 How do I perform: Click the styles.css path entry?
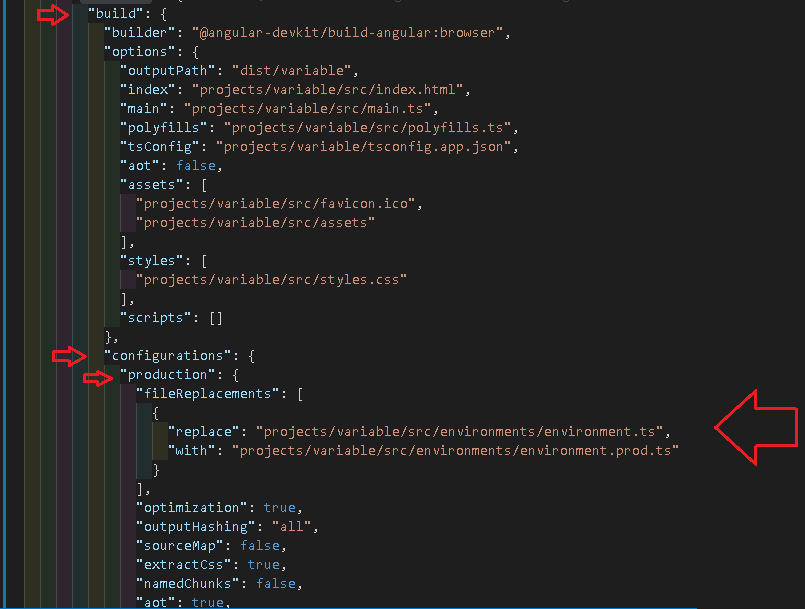click(x=271, y=280)
